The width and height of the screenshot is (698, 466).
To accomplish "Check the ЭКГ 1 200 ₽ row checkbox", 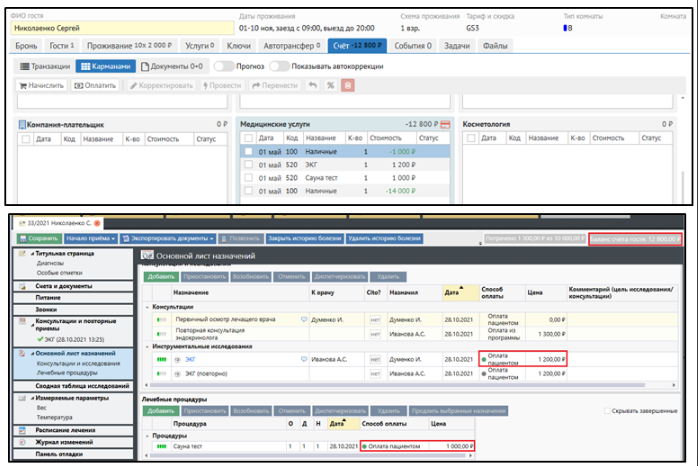I will (x=248, y=164).
